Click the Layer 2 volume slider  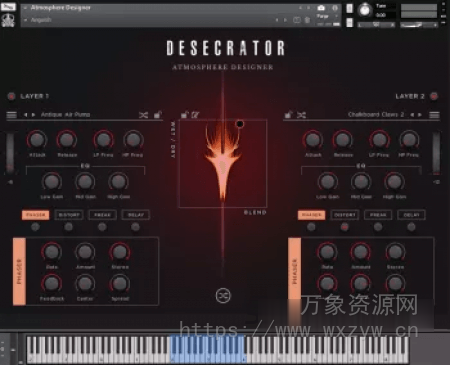tap(436, 153)
